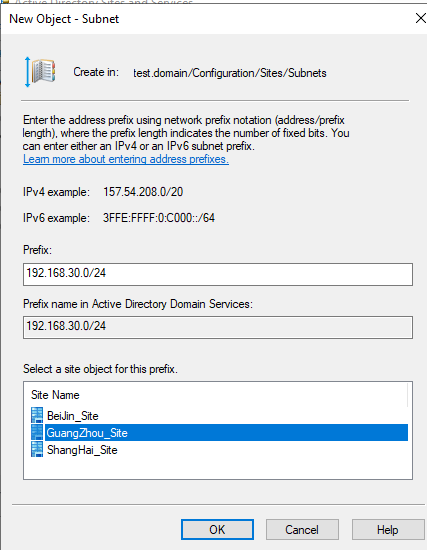Click the IPv4 example address text
Viewport: 427px width, 550px height.
coord(143,192)
